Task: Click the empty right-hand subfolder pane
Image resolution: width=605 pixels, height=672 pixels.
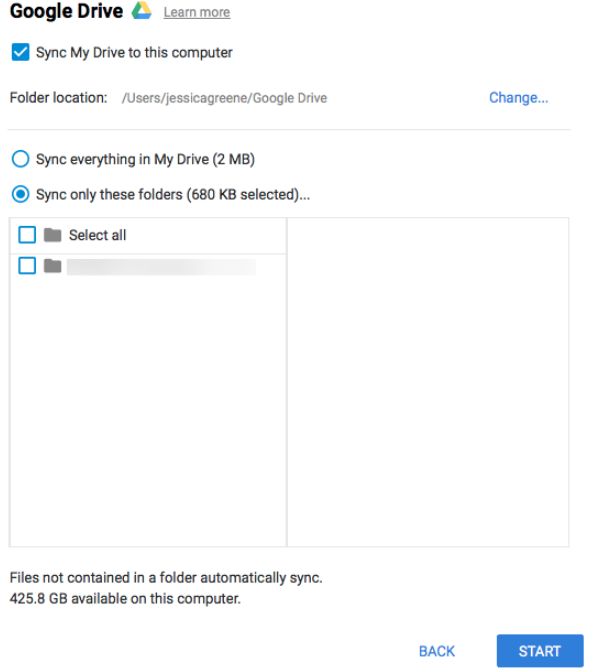Action: [x=428, y=380]
